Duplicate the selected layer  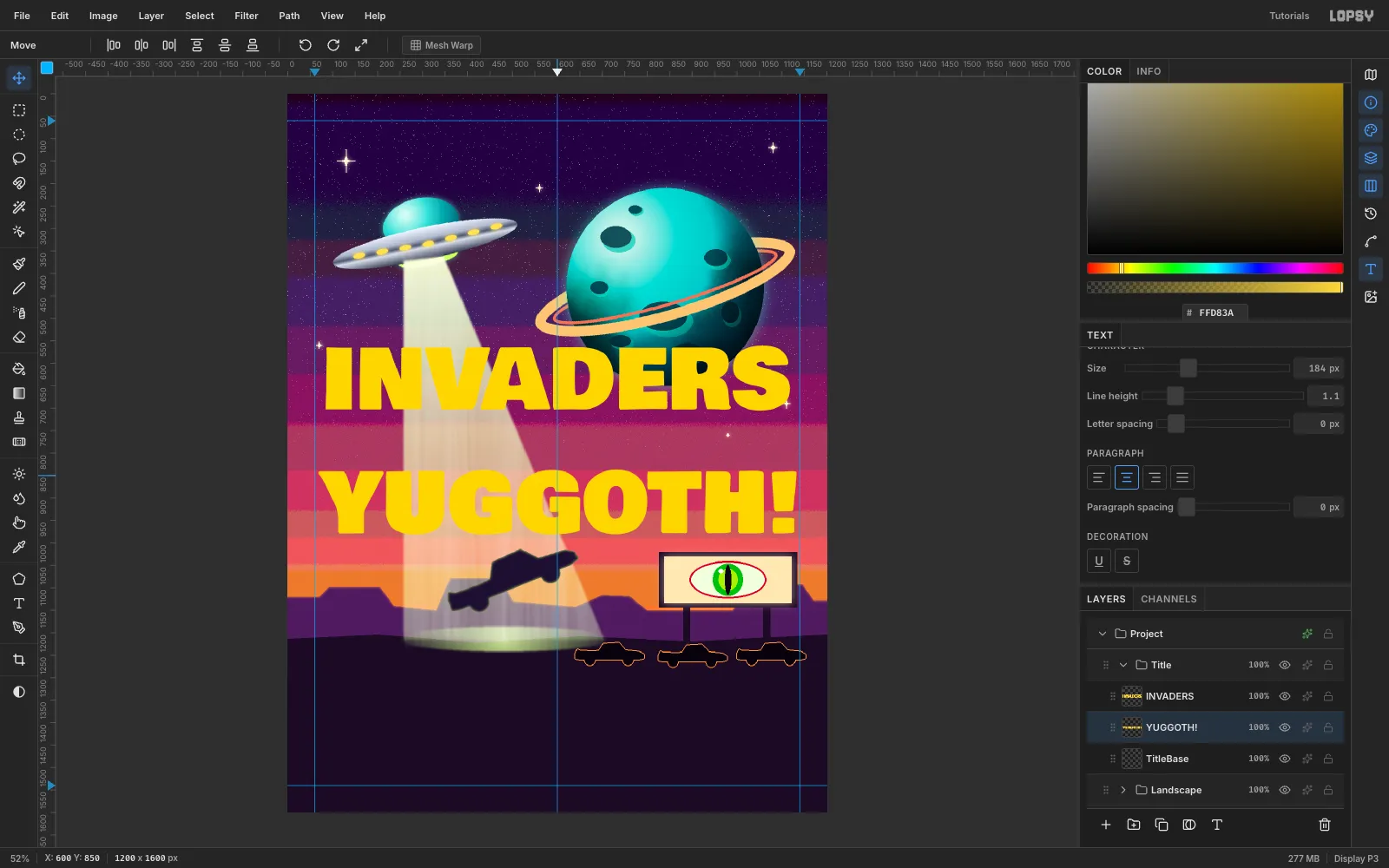(1162, 825)
